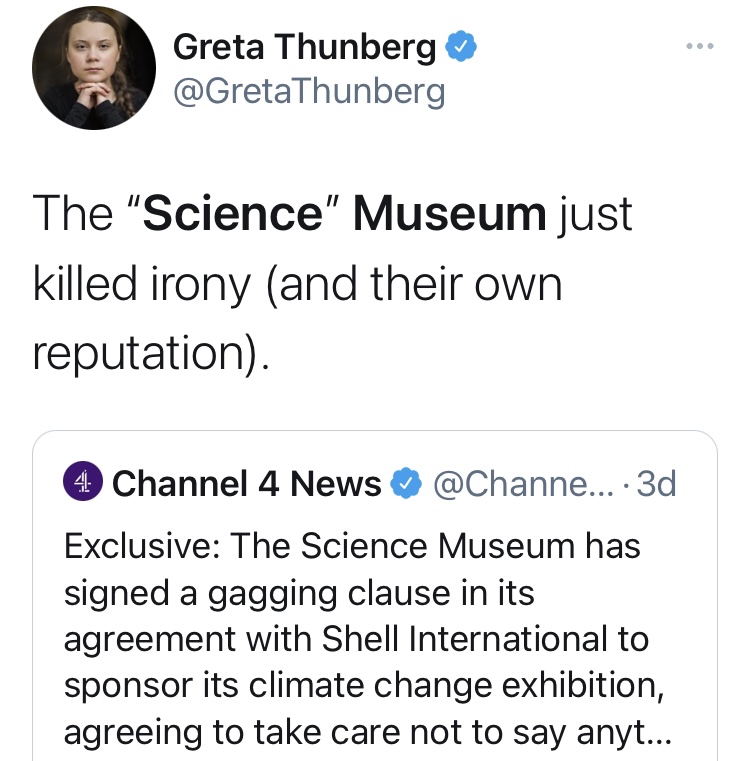Click the blue verified badge beside Greta Thunberg
Viewport: 750px width, 761px height.
458,47
